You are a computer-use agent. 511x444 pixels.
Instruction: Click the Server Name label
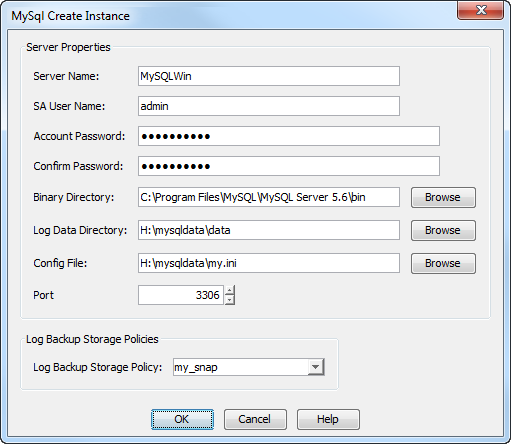[x=66, y=76]
